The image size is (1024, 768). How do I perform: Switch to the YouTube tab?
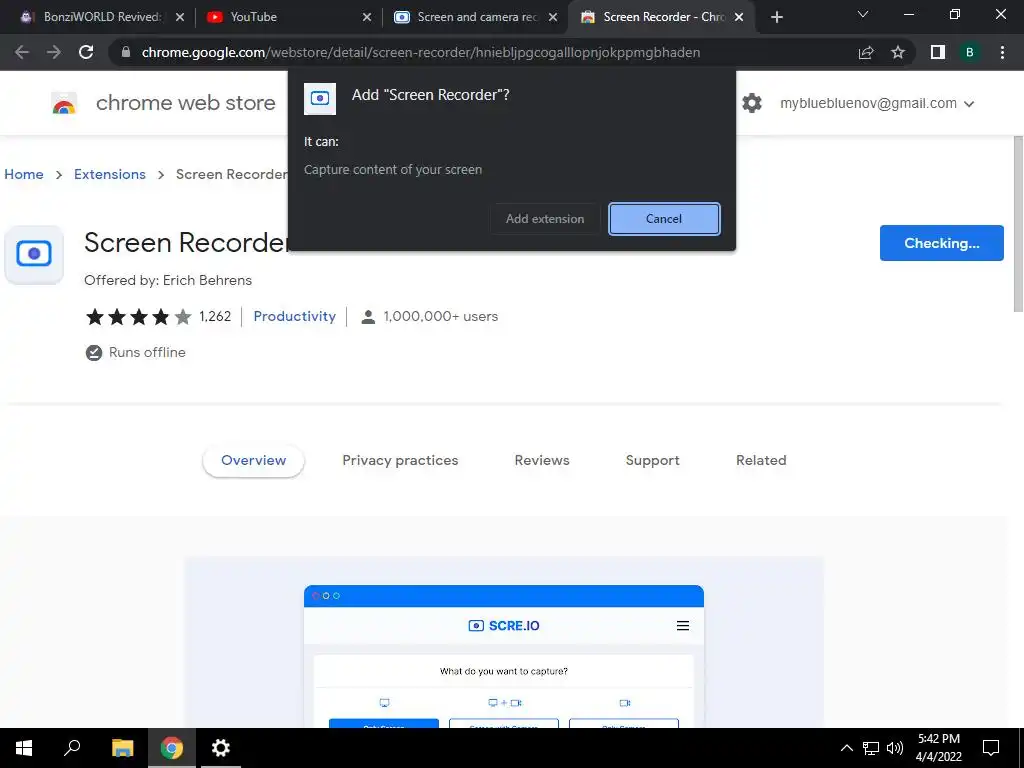[x=287, y=17]
